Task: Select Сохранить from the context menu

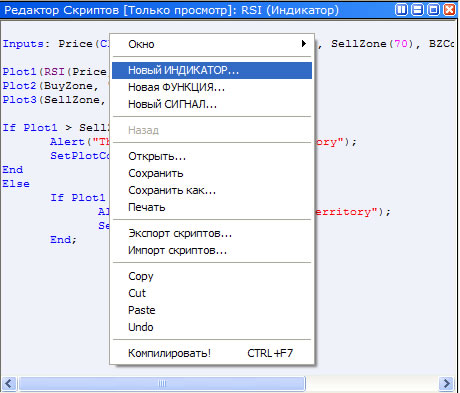Action: (x=212, y=173)
